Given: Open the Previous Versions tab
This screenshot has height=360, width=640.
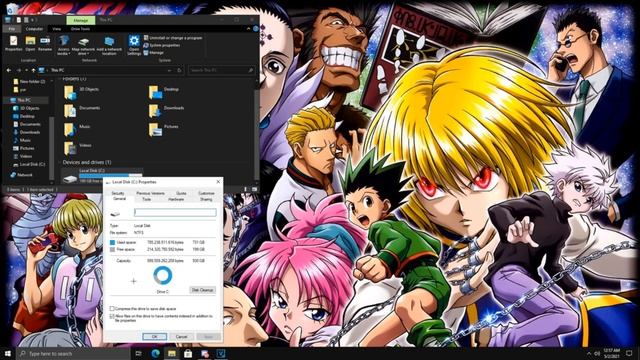Looking at the screenshot, I should tap(150, 193).
